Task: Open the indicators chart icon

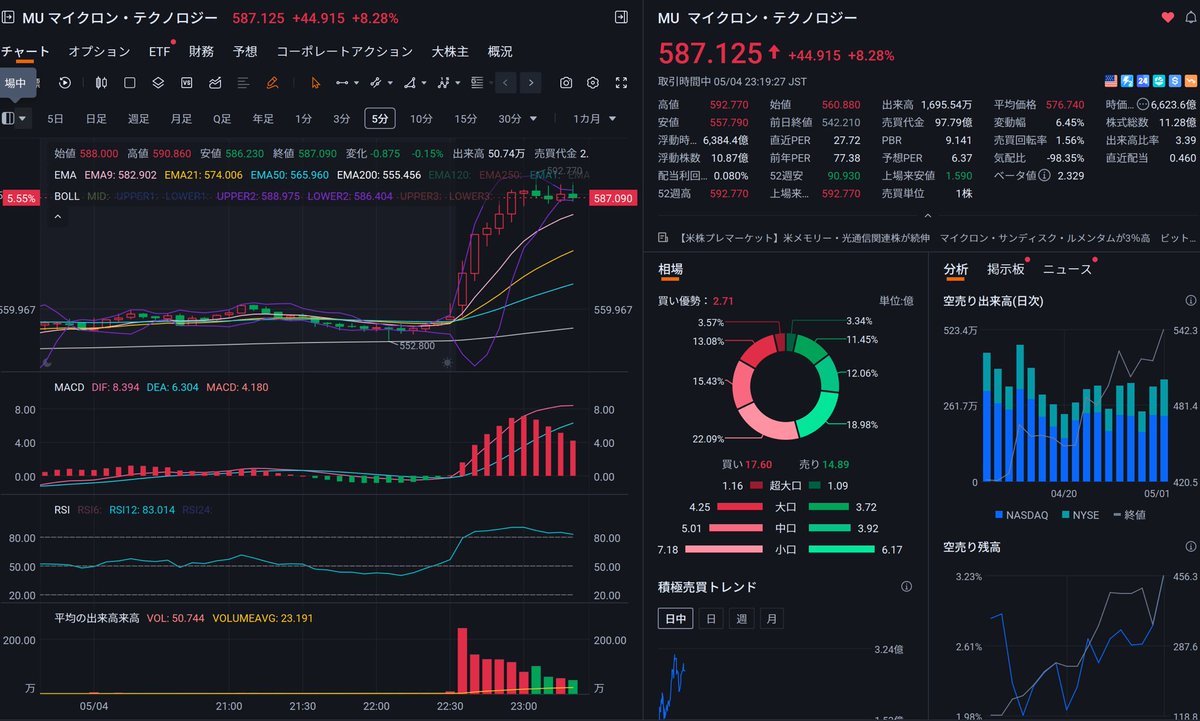Action: coord(215,83)
